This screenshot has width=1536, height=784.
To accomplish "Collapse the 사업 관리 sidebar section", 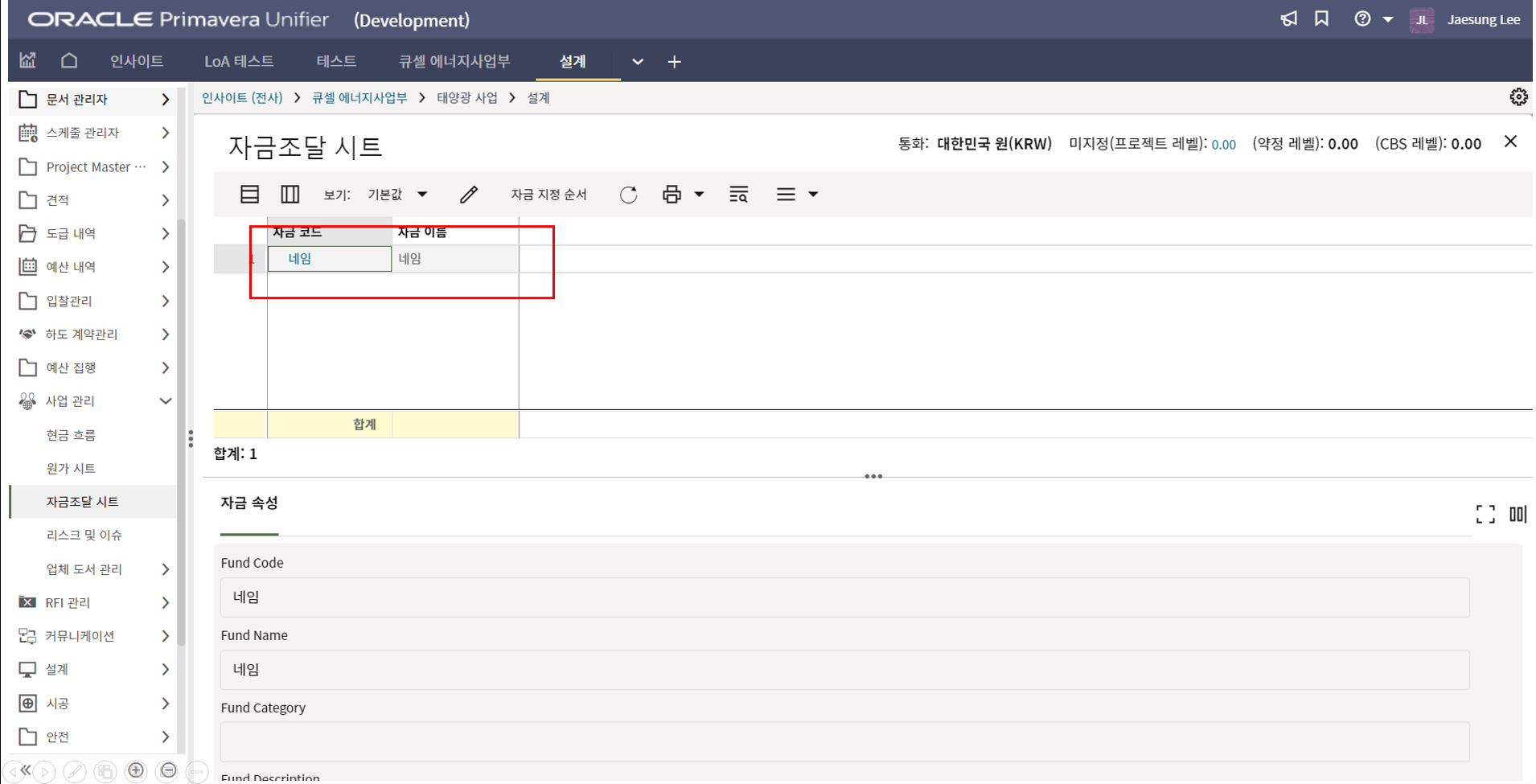I will tap(165, 401).
